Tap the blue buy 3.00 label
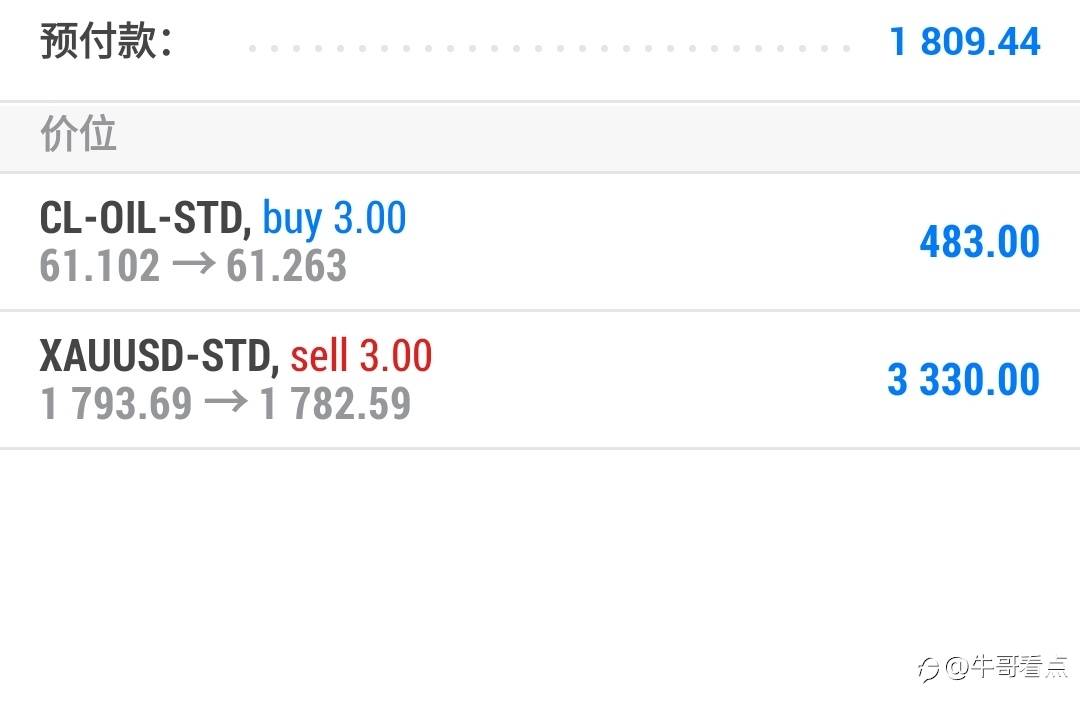Image resolution: width=1080 pixels, height=711 pixels. tap(334, 218)
